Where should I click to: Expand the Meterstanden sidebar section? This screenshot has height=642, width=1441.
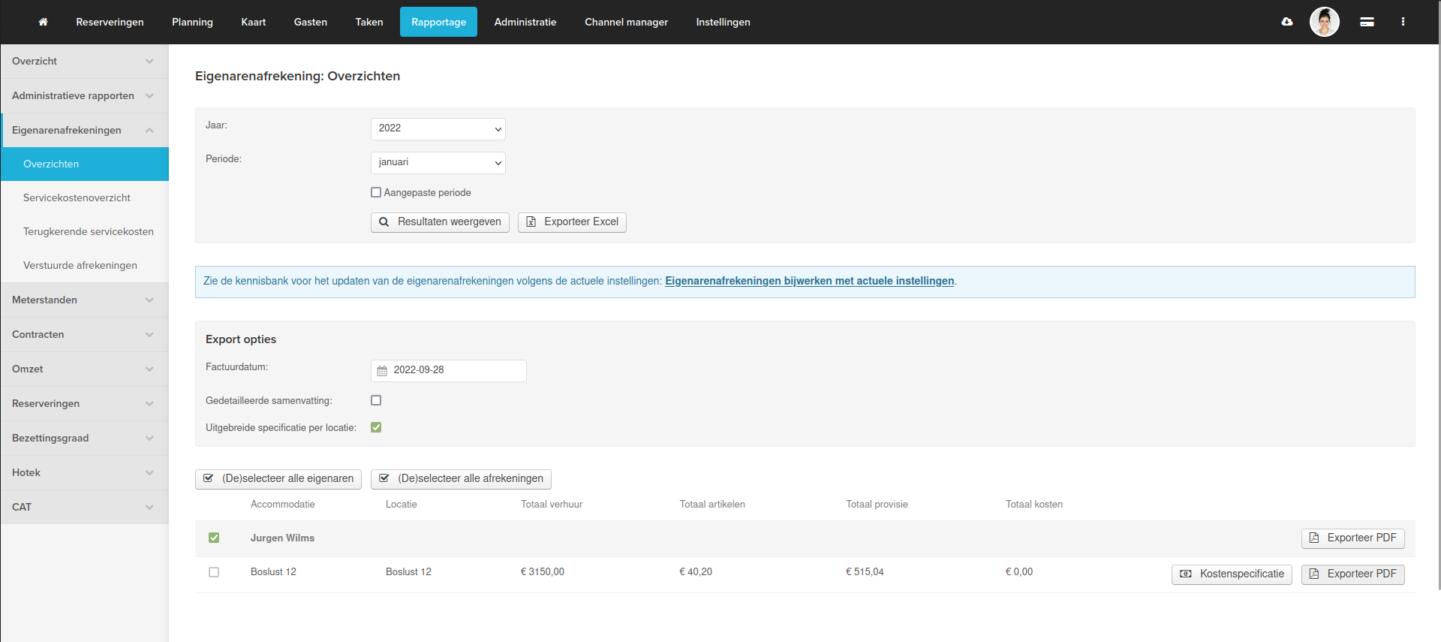(x=84, y=300)
